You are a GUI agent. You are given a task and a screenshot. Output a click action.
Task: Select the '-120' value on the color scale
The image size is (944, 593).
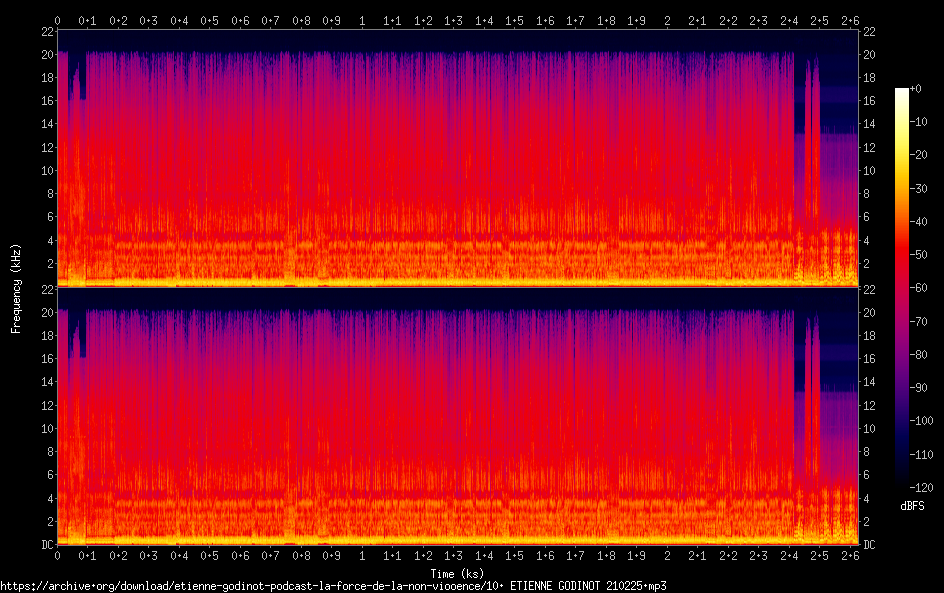pyautogui.click(x=922, y=488)
